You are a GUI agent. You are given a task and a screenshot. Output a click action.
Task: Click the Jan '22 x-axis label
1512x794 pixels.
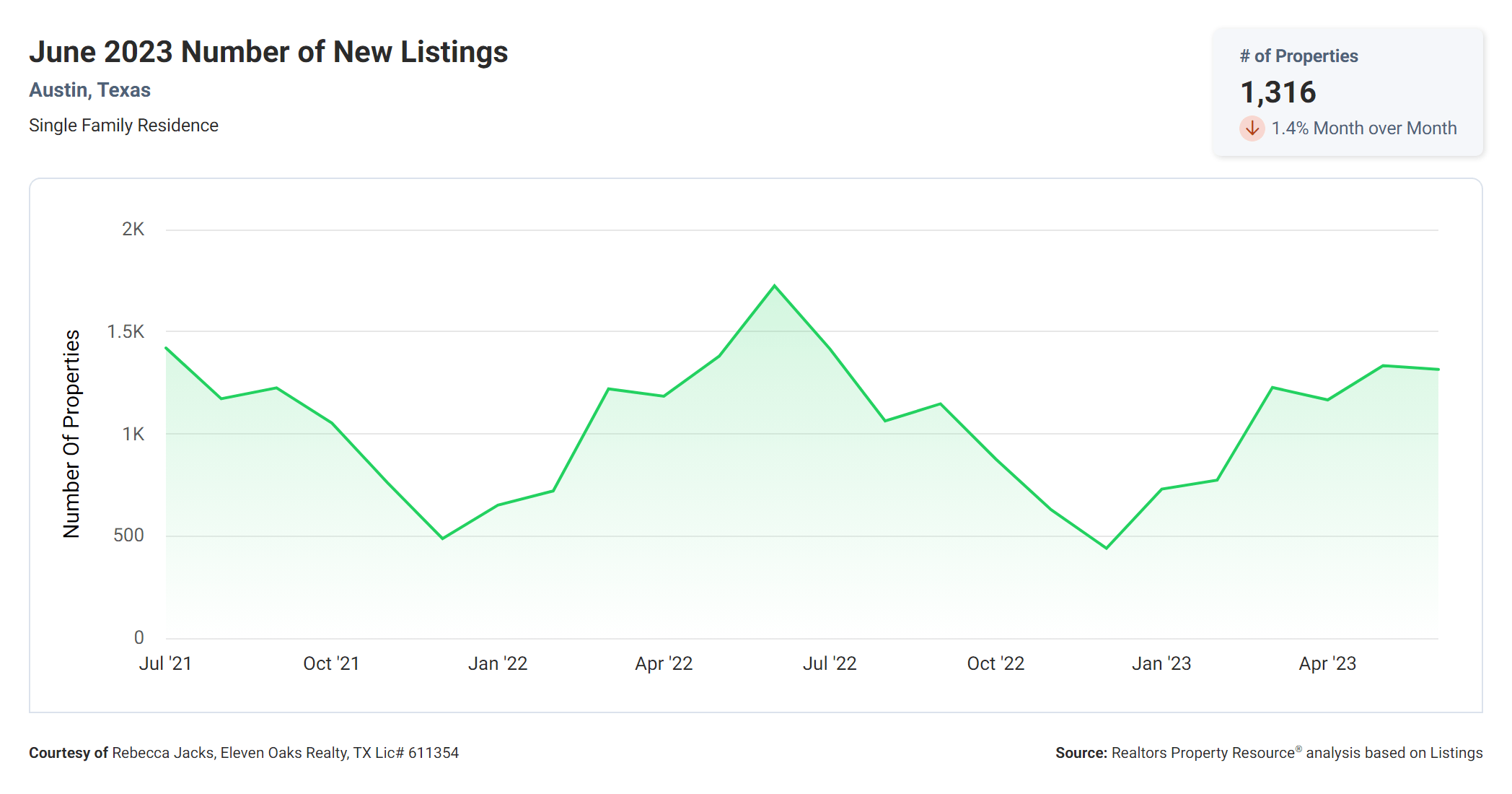[498, 663]
